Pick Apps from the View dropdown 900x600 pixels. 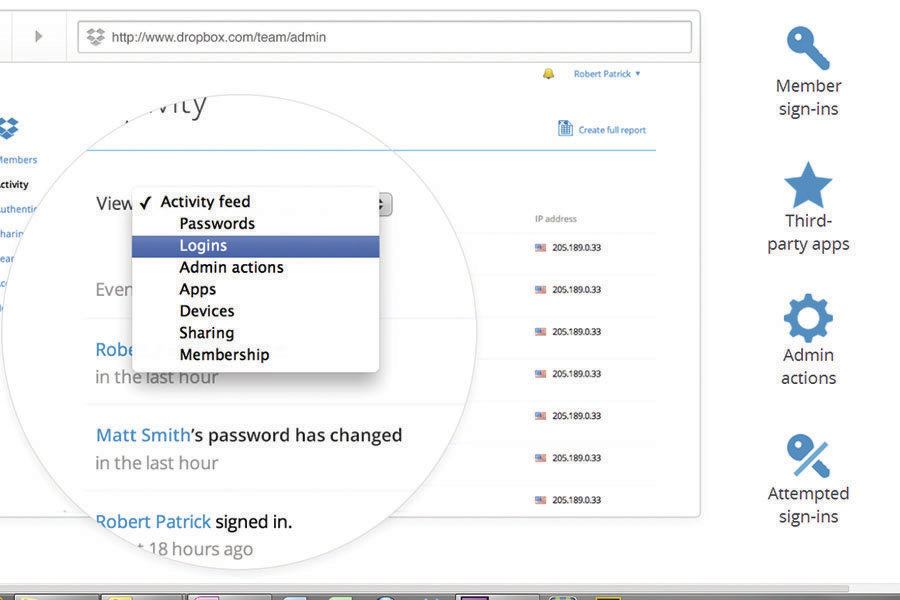click(x=197, y=289)
